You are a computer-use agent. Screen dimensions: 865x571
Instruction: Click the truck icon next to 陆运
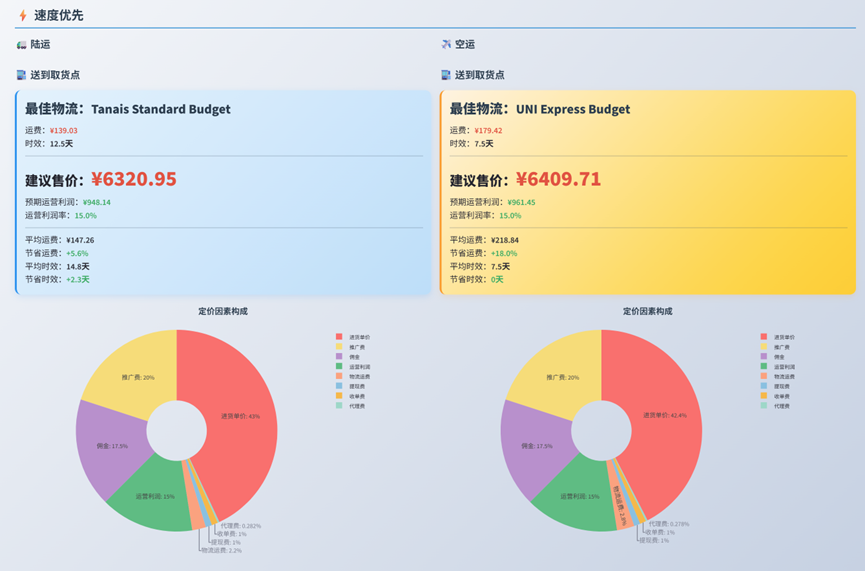(x=22, y=45)
